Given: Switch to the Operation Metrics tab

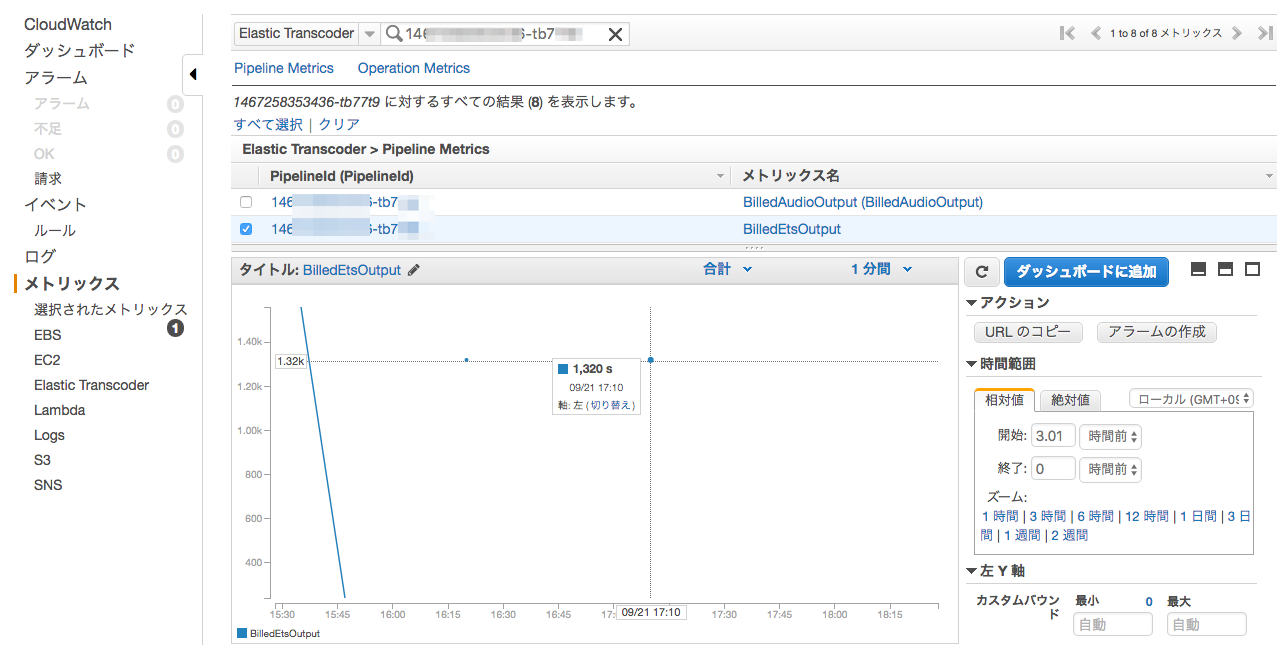Looking at the screenshot, I should tap(413, 67).
